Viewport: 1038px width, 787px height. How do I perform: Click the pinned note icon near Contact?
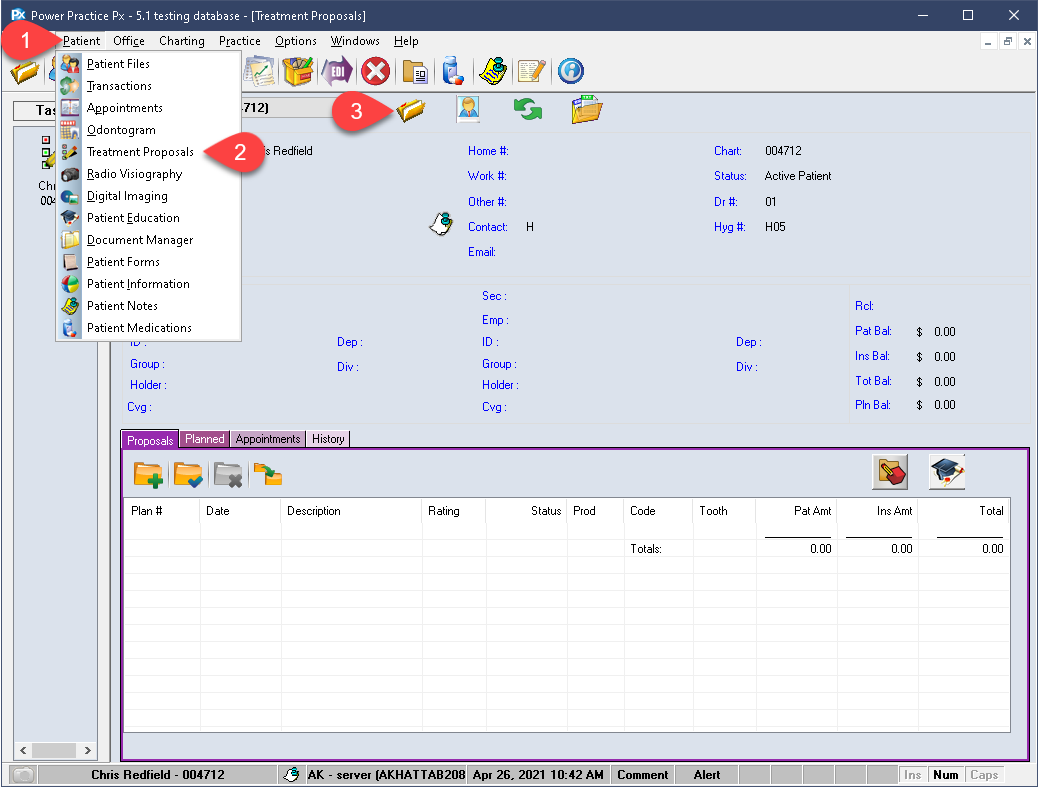pos(441,224)
